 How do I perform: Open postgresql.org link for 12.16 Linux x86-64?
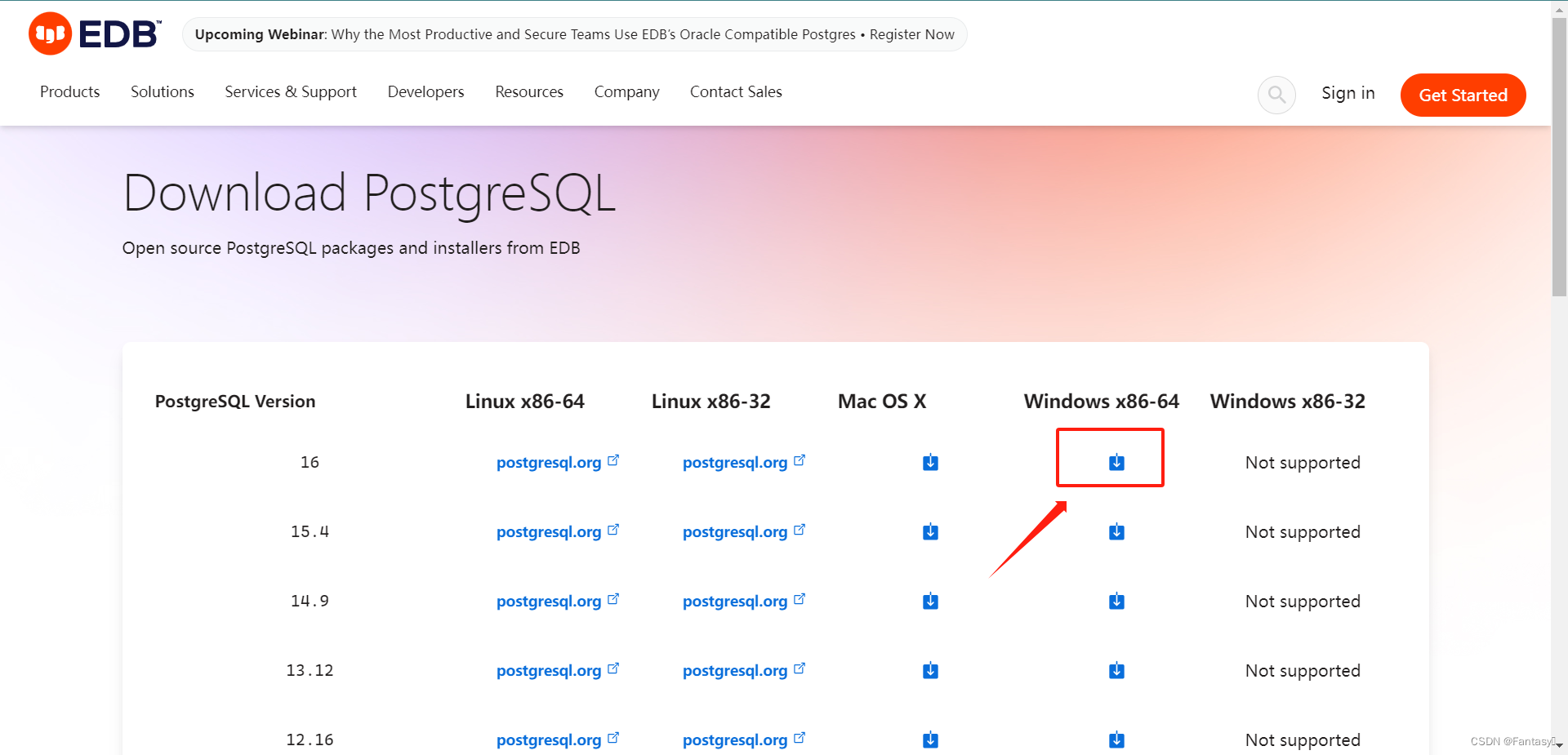(x=558, y=739)
